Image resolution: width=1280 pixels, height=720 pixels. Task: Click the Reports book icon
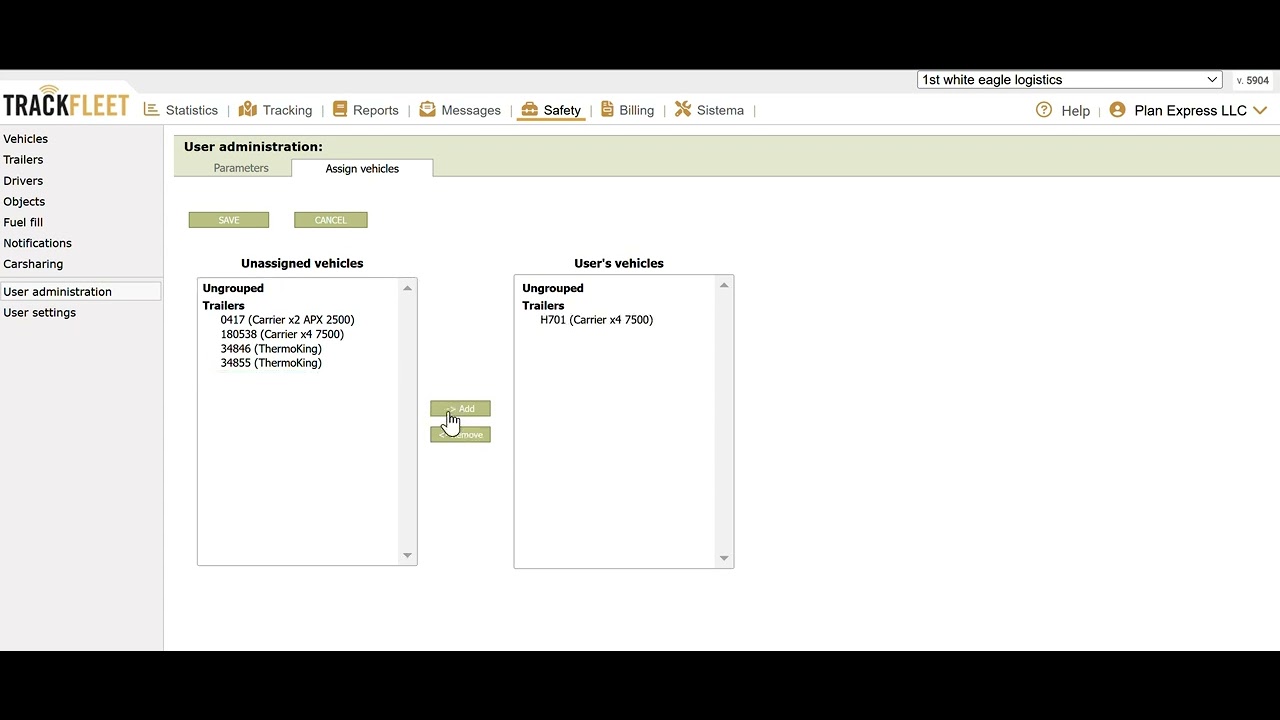[340, 109]
